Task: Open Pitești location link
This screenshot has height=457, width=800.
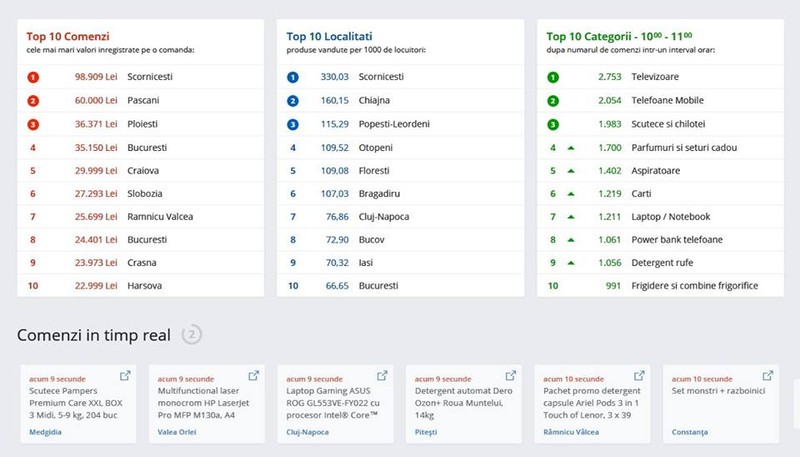Action: (426, 432)
